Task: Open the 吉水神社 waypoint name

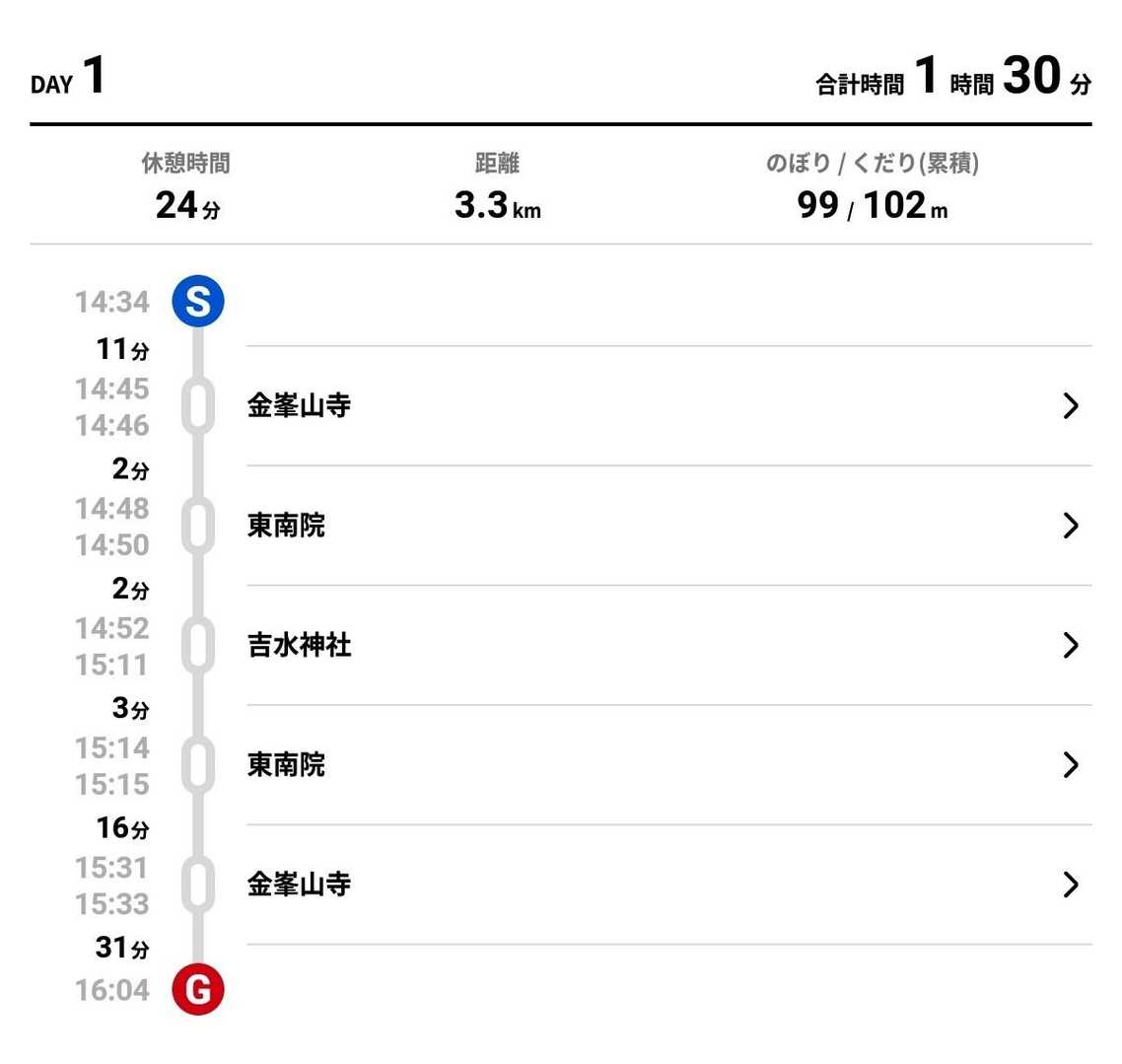Action: pyautogui.click(x=299, y=646)
